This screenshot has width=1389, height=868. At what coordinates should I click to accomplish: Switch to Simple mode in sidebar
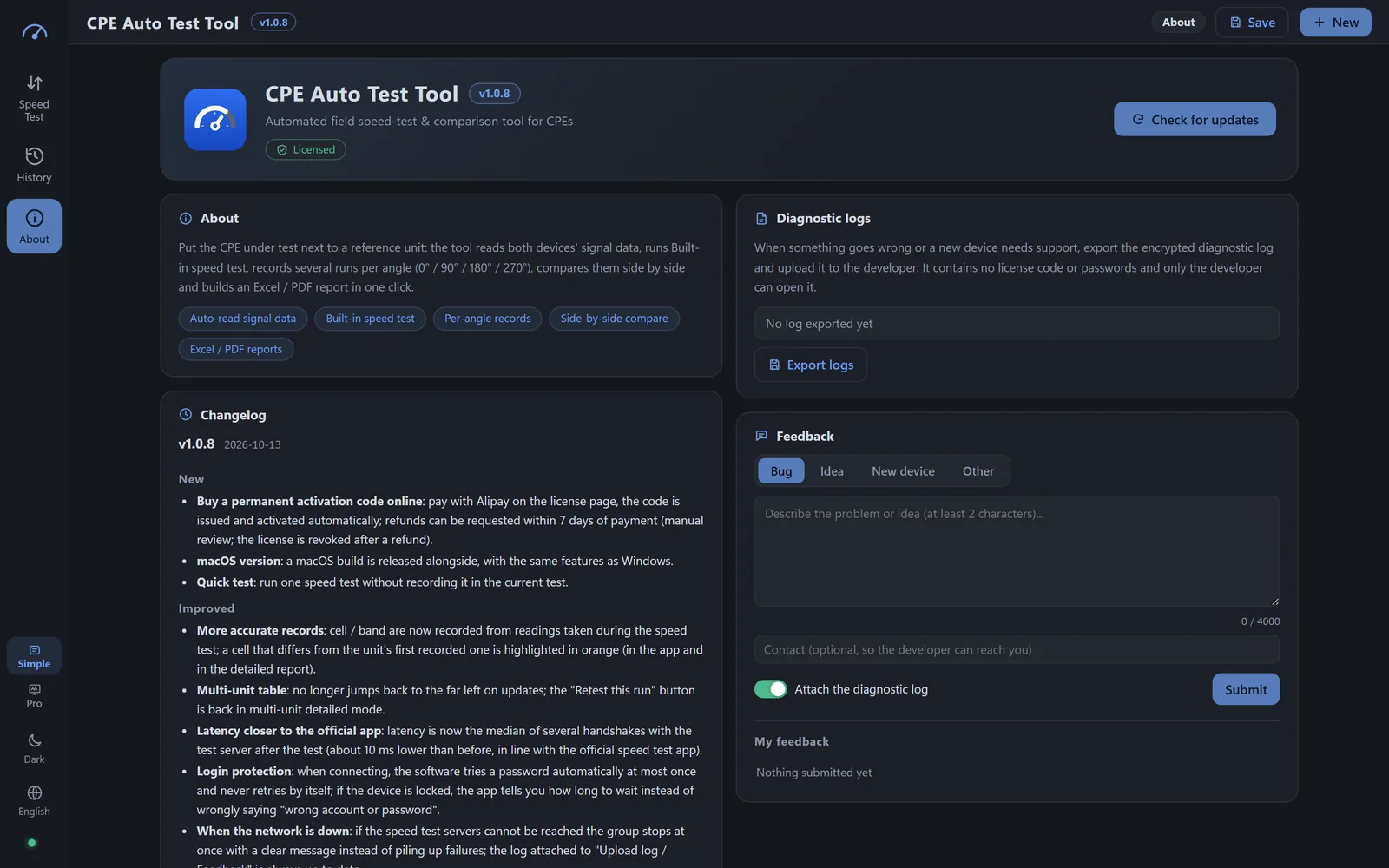coord(34,656)
